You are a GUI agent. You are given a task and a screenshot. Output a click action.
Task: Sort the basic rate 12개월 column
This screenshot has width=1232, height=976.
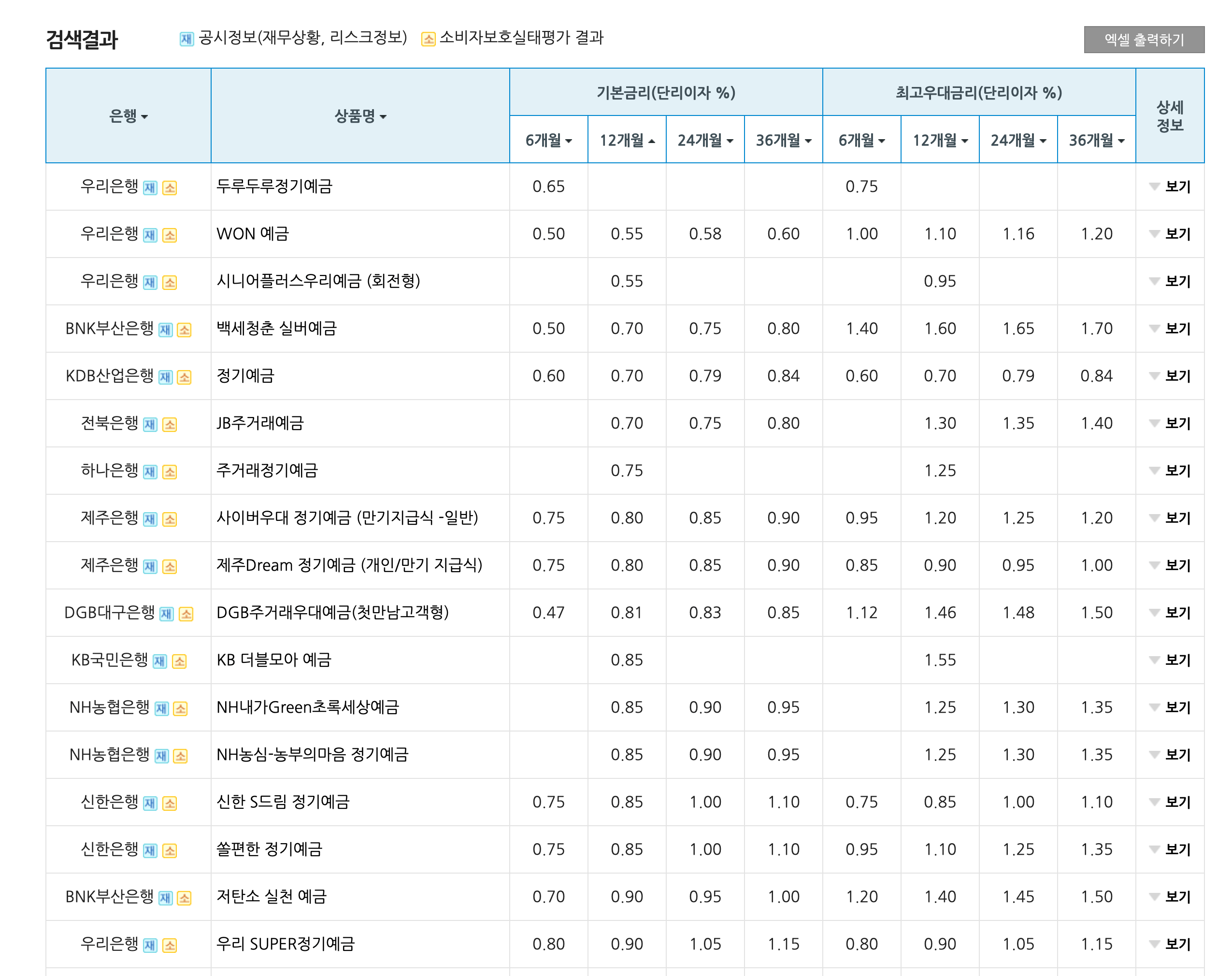[x=627, y=141]
